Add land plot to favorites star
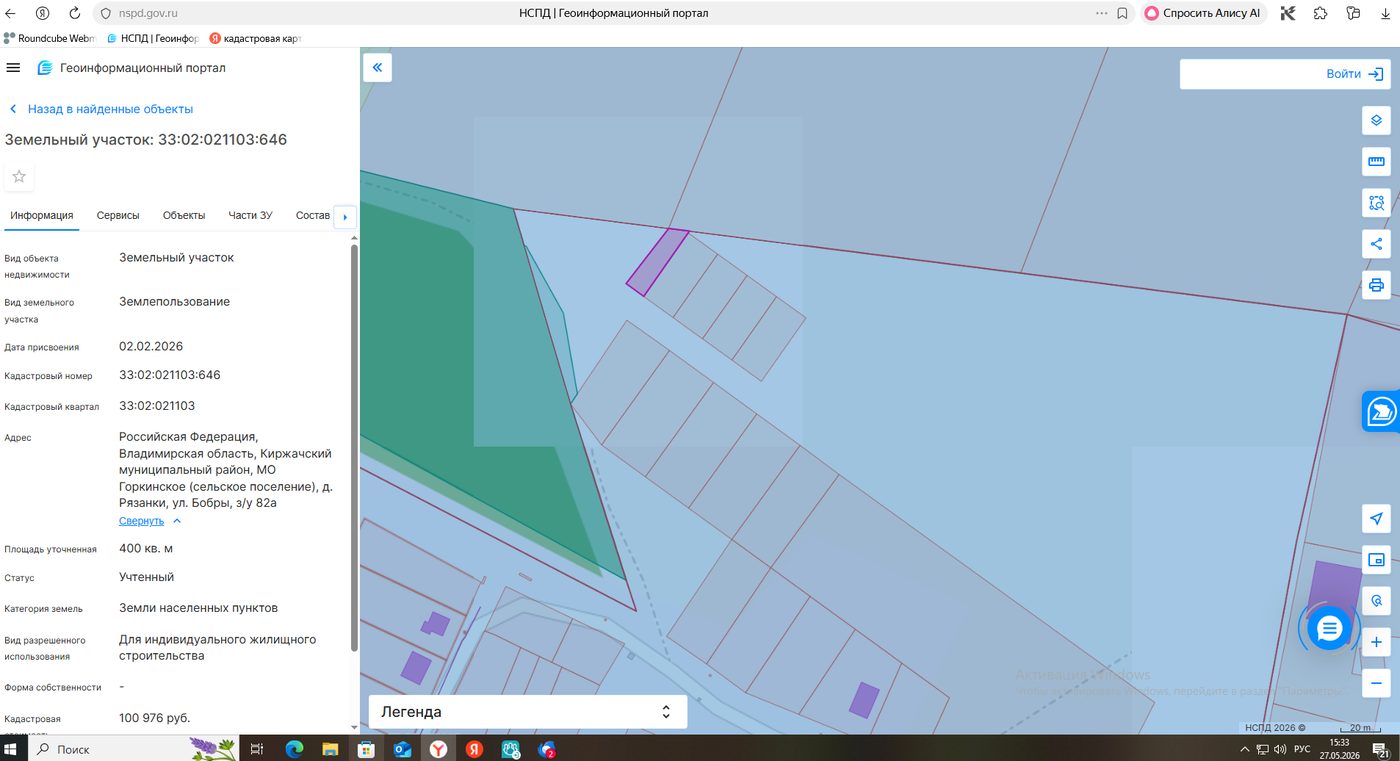 pyautogui.click(x=19, y=176)
